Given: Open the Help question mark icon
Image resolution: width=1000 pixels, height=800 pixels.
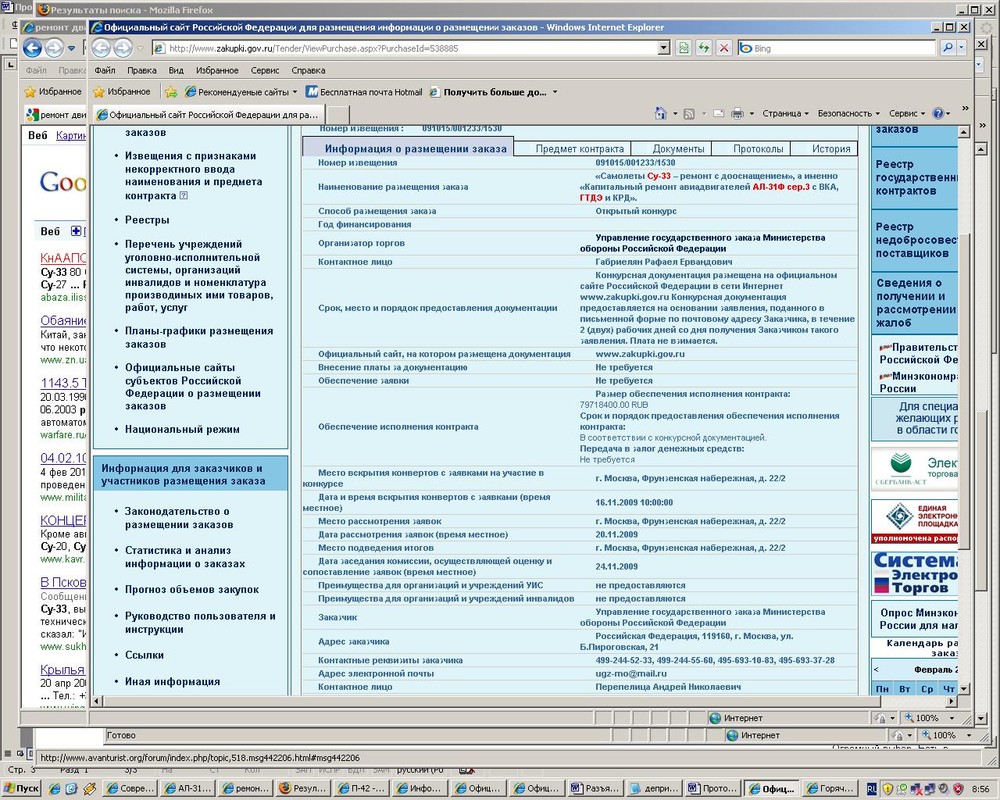Looking at the screenshot, I should [938, 114].
